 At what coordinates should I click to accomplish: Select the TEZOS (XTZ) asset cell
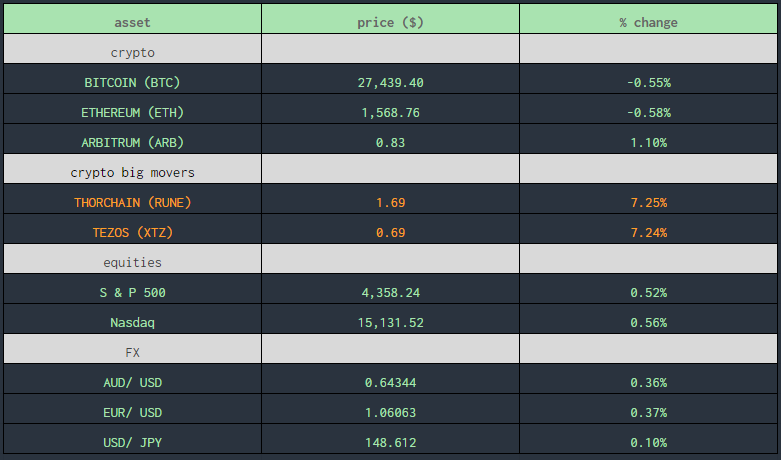[132, 229]
